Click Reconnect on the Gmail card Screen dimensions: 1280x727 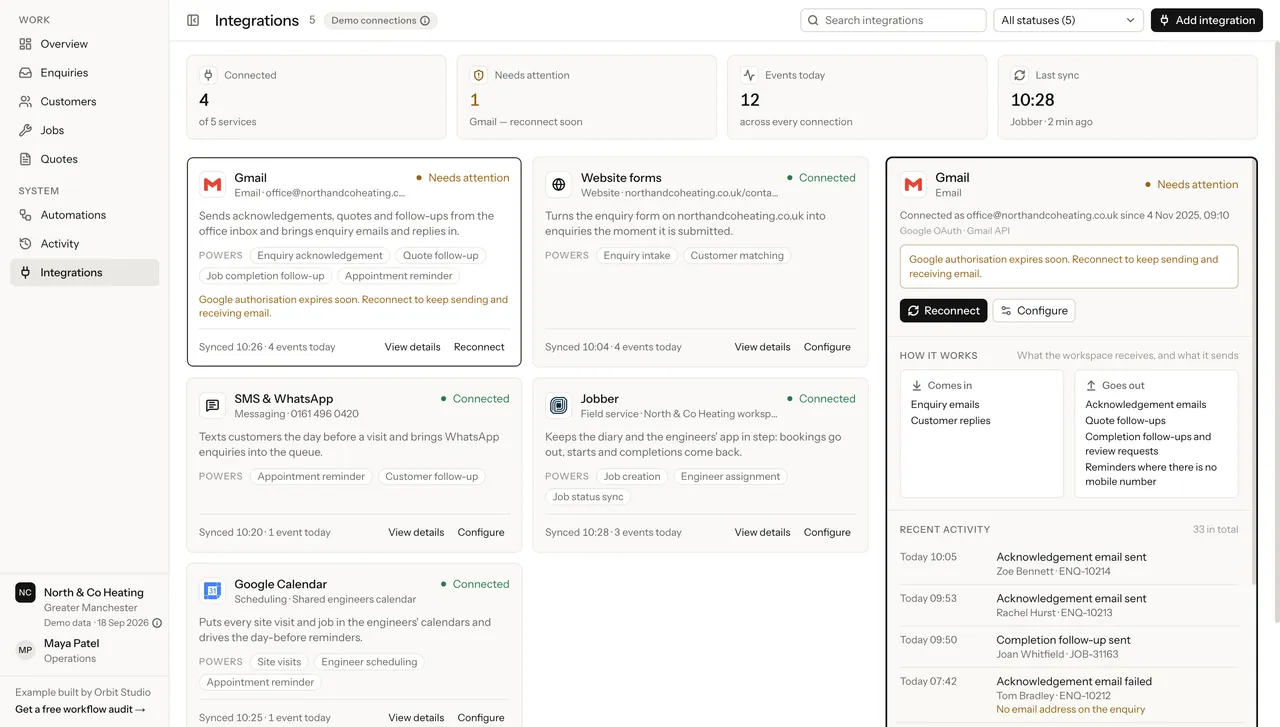coord(479,347)
